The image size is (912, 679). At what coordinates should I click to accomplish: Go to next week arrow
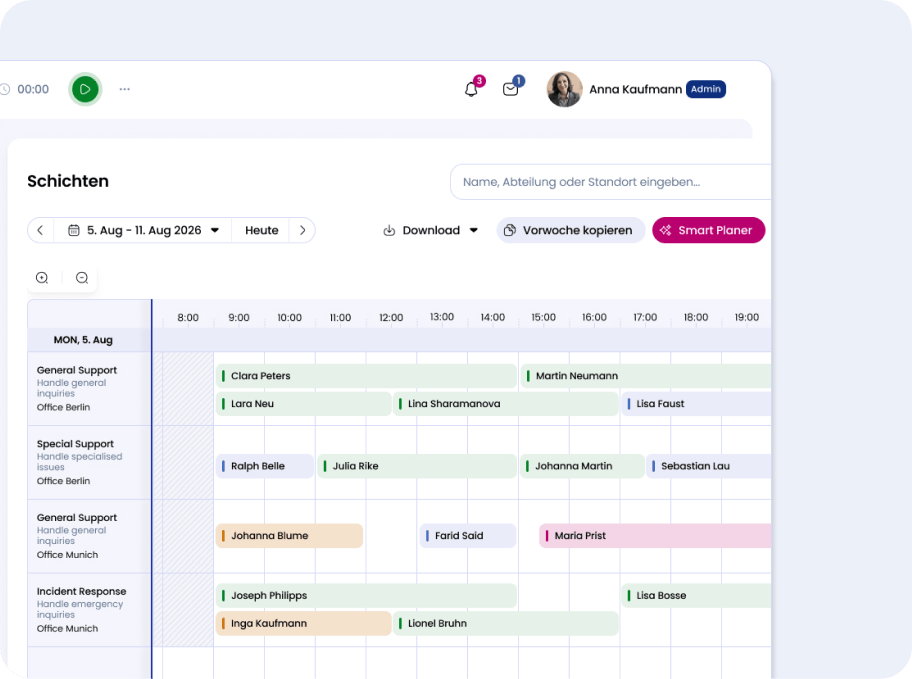point(302,230)
